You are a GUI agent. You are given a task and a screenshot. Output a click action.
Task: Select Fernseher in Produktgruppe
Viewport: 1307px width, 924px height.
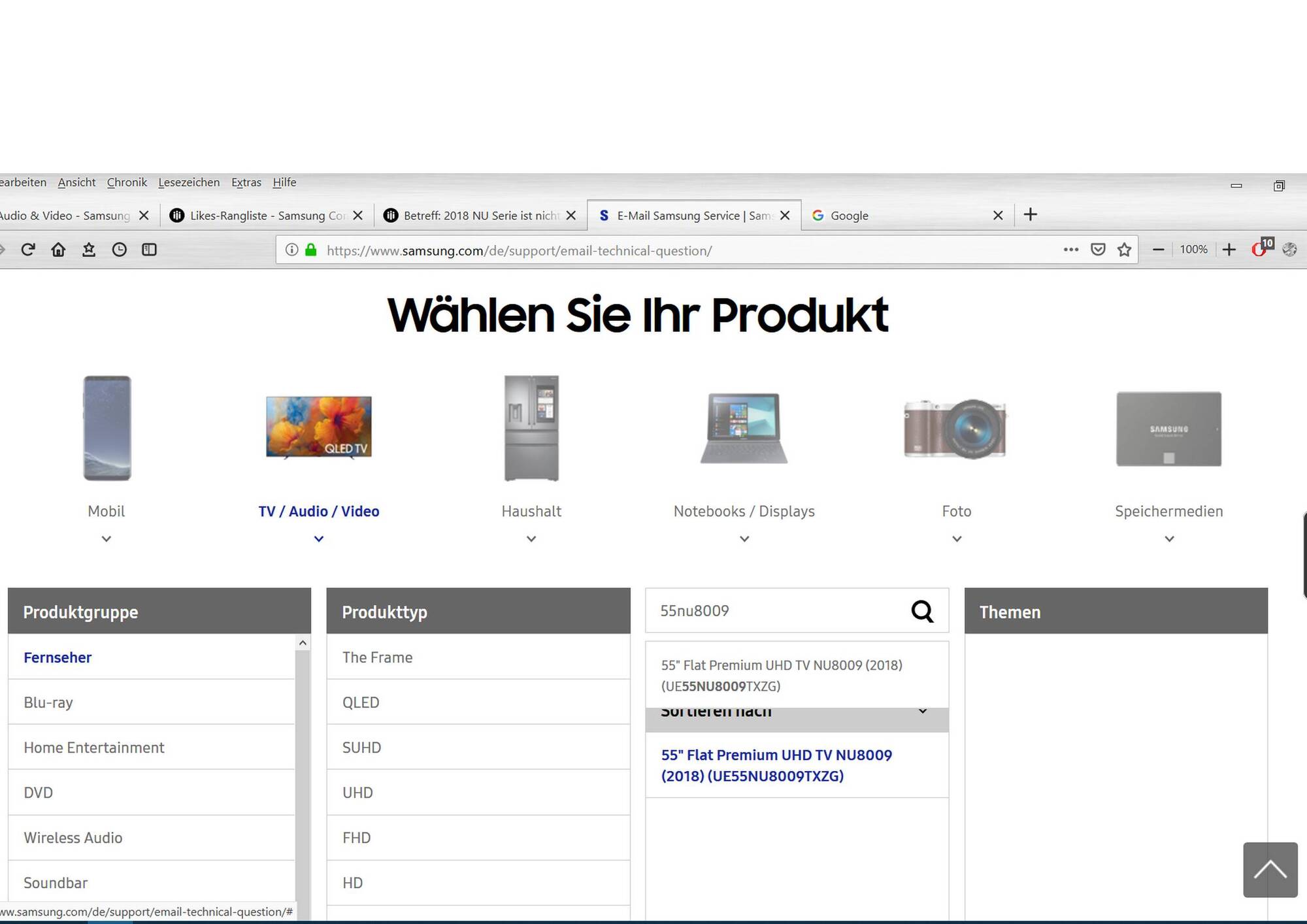152,657
